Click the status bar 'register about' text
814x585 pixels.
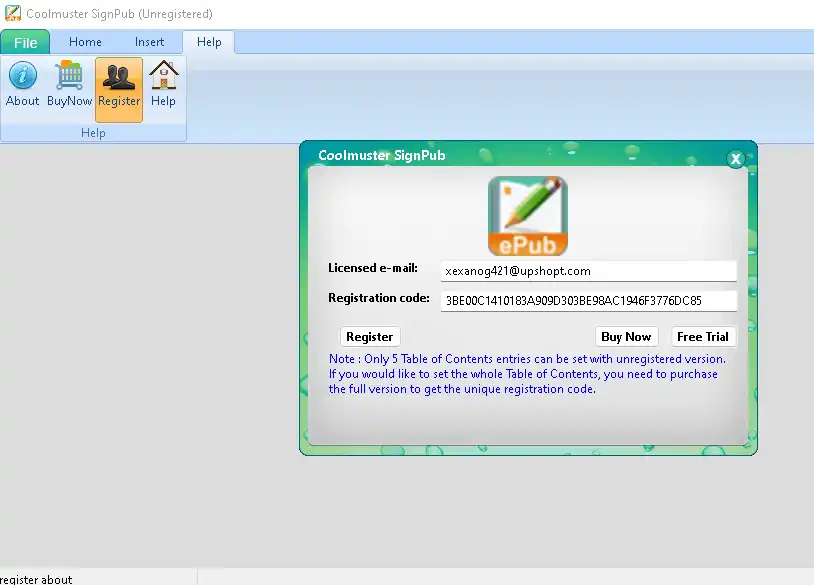[x=37, y=579]
